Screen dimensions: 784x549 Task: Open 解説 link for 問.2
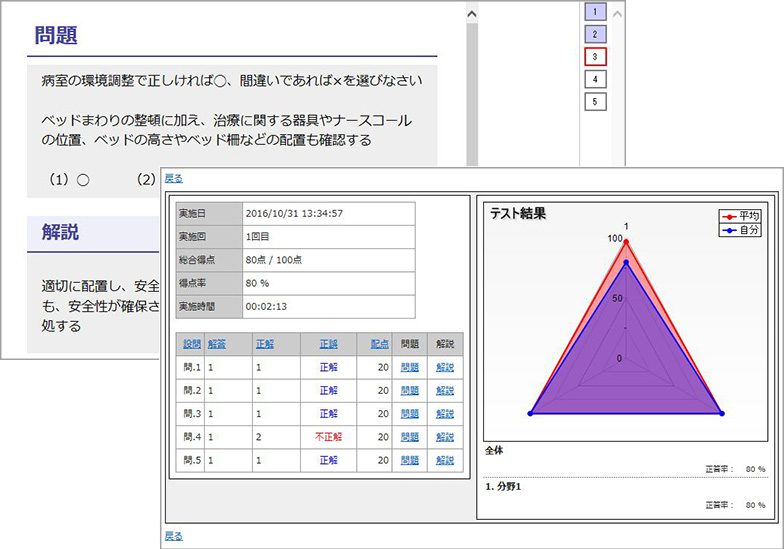pos(445,390)
